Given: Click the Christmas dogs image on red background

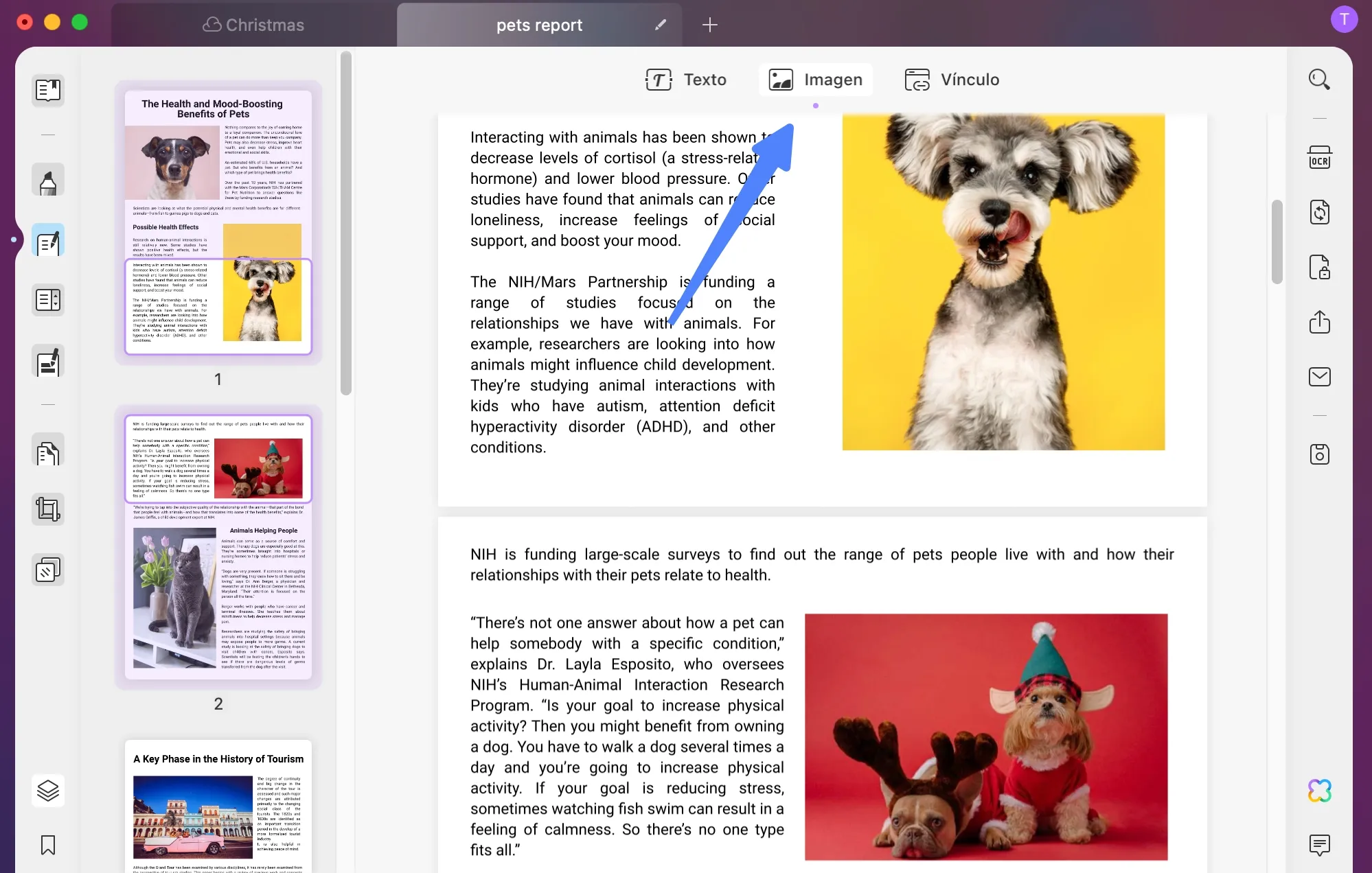Looking at the screenshot, I should point(986,736).
